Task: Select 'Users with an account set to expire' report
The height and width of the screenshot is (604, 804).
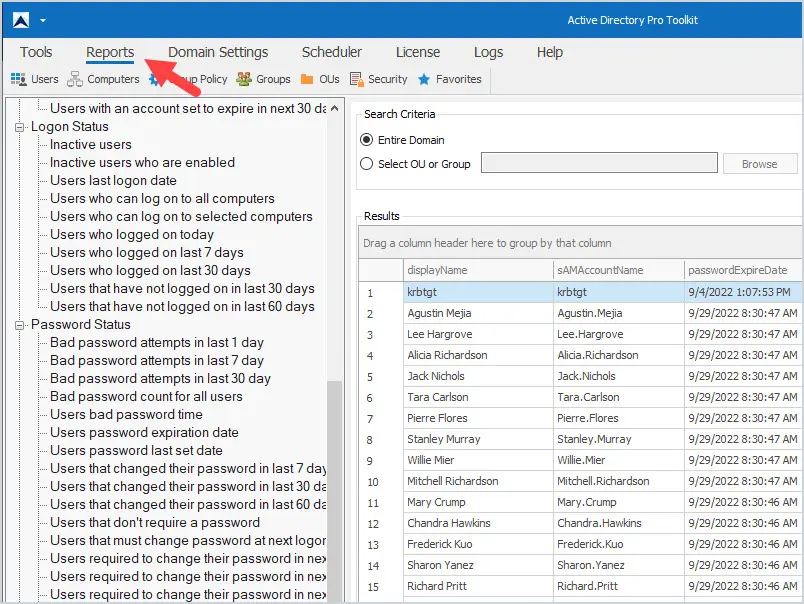Action: click(x=188, y=109)
